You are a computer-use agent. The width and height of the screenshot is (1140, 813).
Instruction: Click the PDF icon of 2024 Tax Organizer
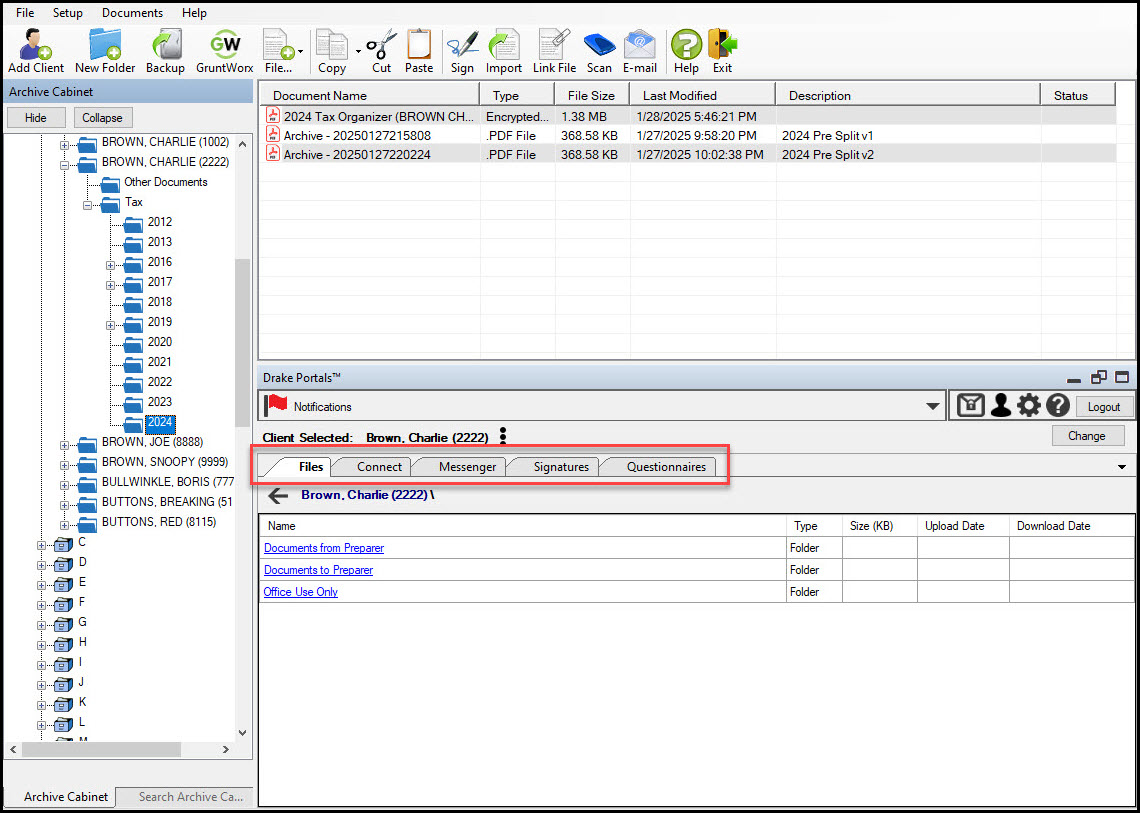pyautogui.click(x=273, y=116)
